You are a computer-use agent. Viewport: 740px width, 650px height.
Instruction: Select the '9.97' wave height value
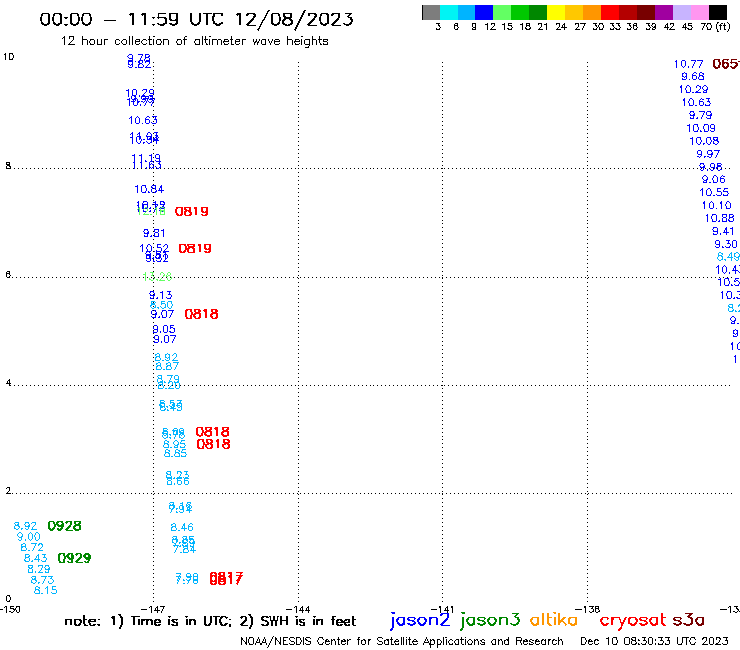708,154
